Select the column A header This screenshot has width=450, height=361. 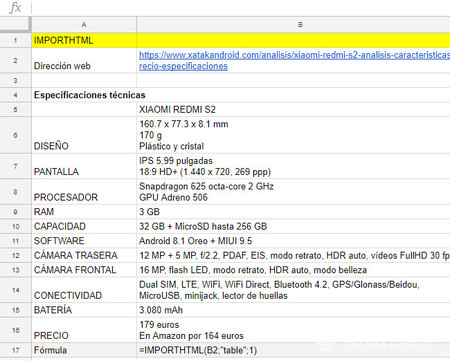pos(84,24)
